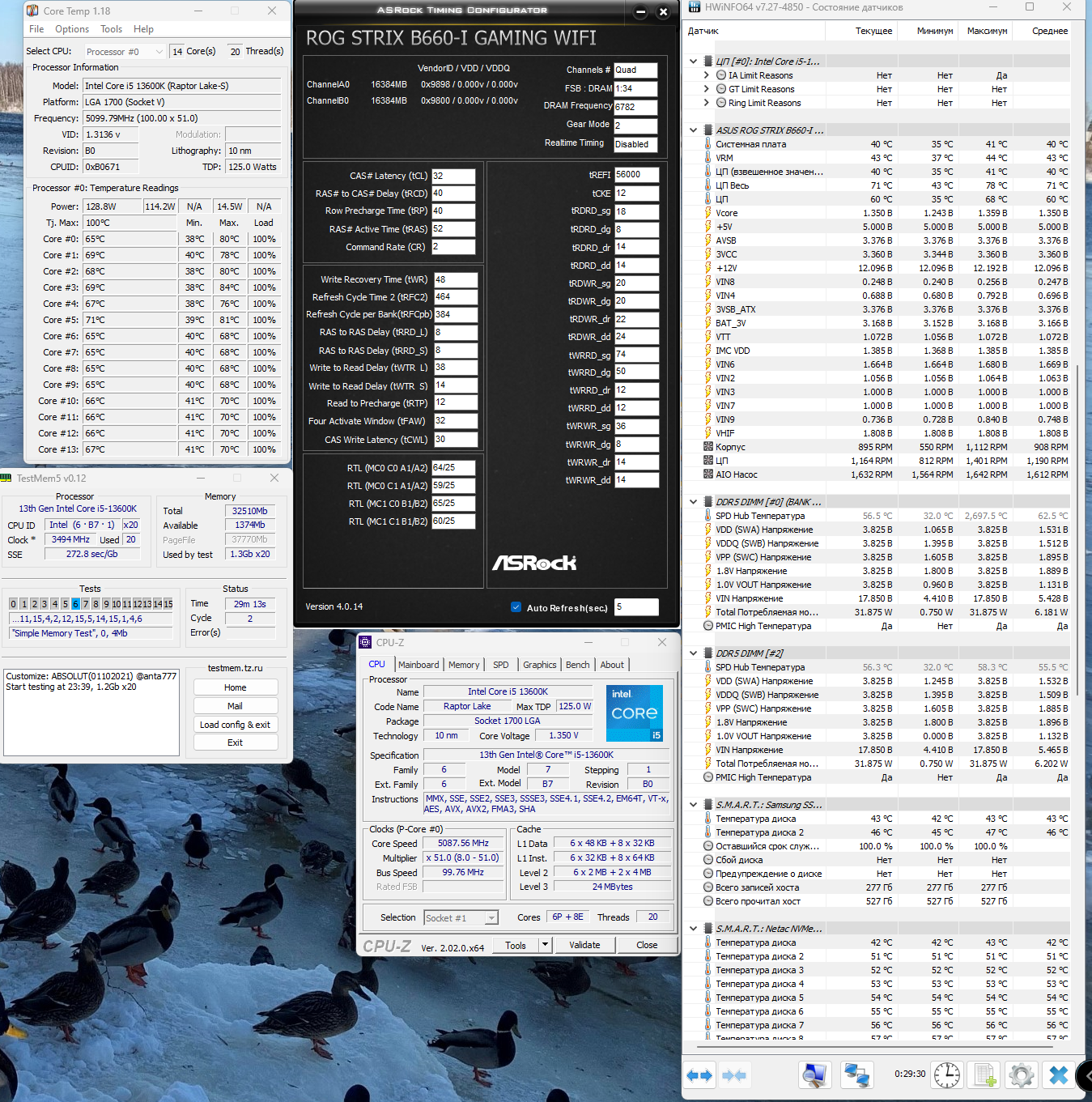Open the Tools menu in Core Temp
Image resolution: width=1092 pixels, height=1102 pixels.
point(112,29)
